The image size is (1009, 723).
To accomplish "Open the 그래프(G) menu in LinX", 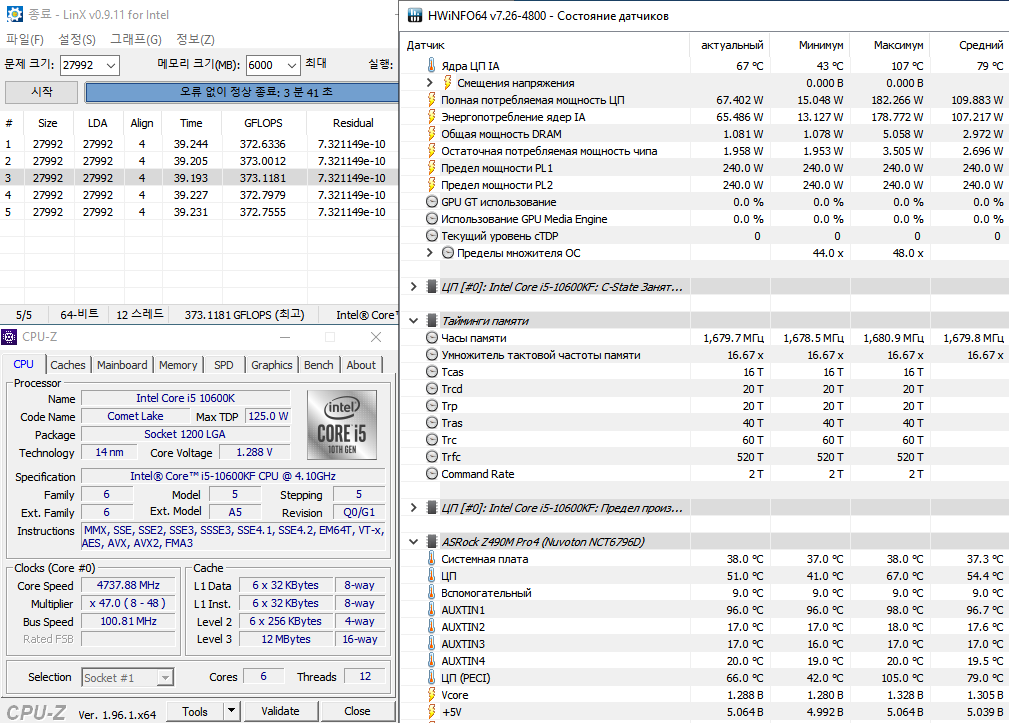I will 136,39.
